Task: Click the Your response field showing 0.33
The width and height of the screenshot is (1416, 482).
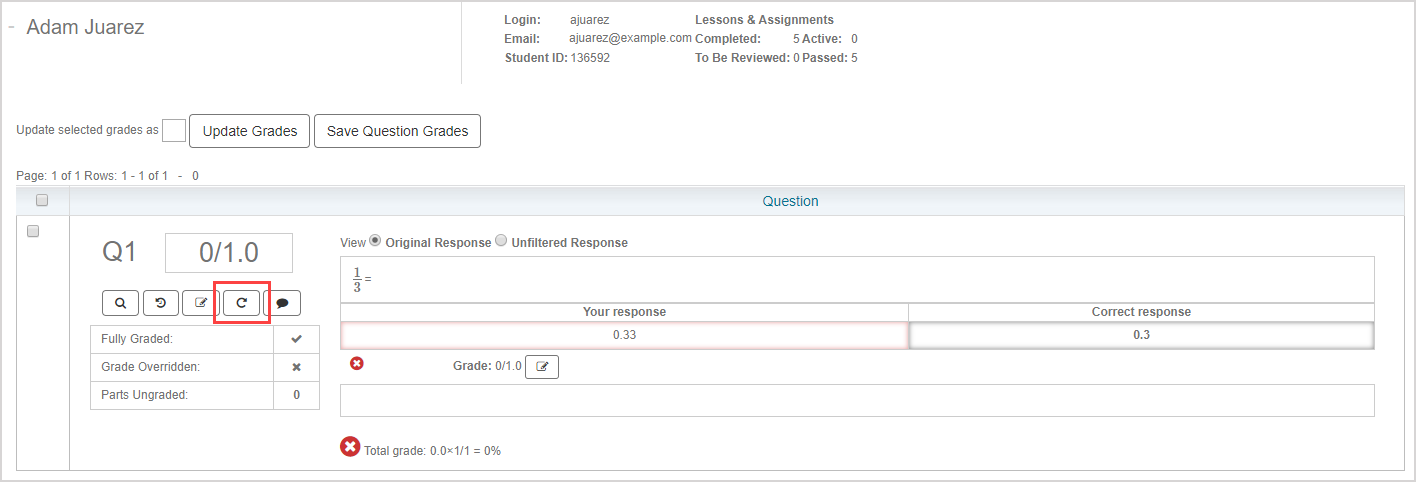Action: (624, 335)
